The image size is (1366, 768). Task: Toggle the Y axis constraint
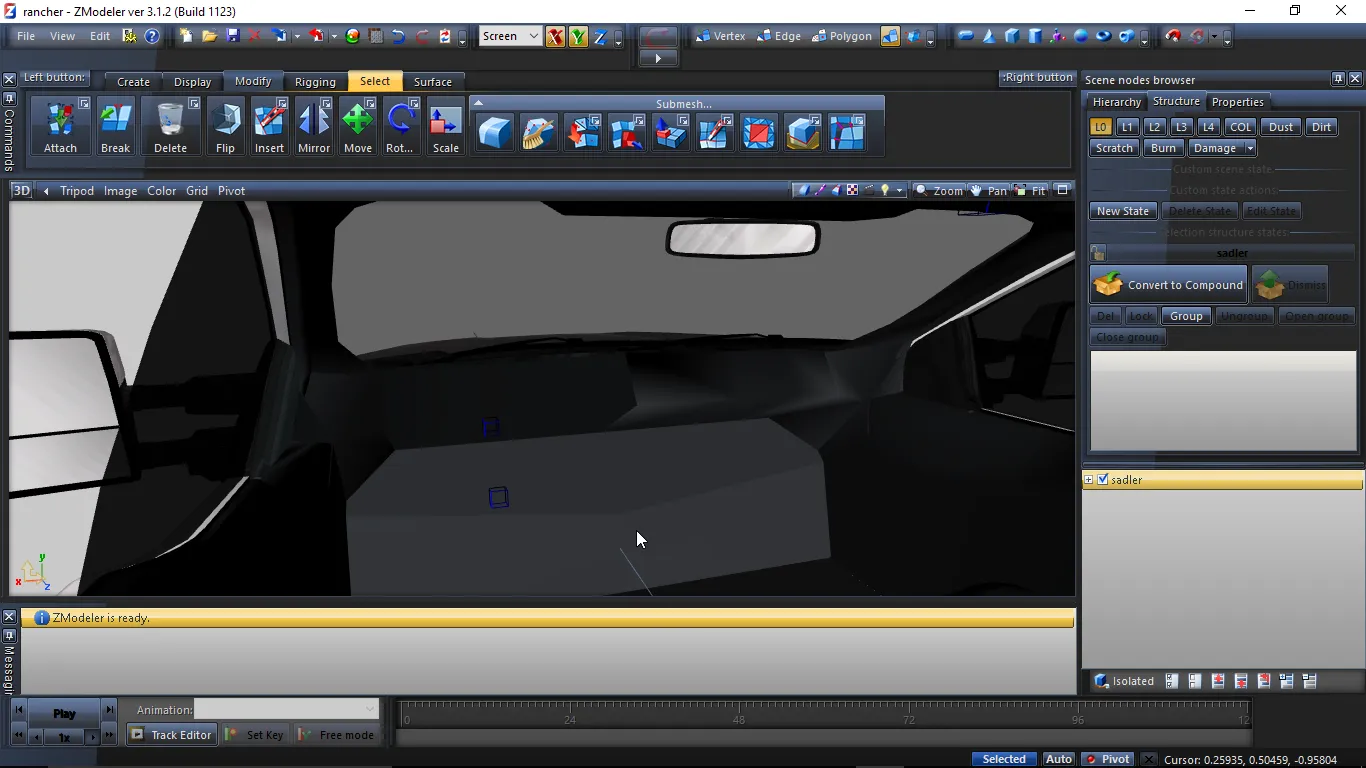point(578,37)
